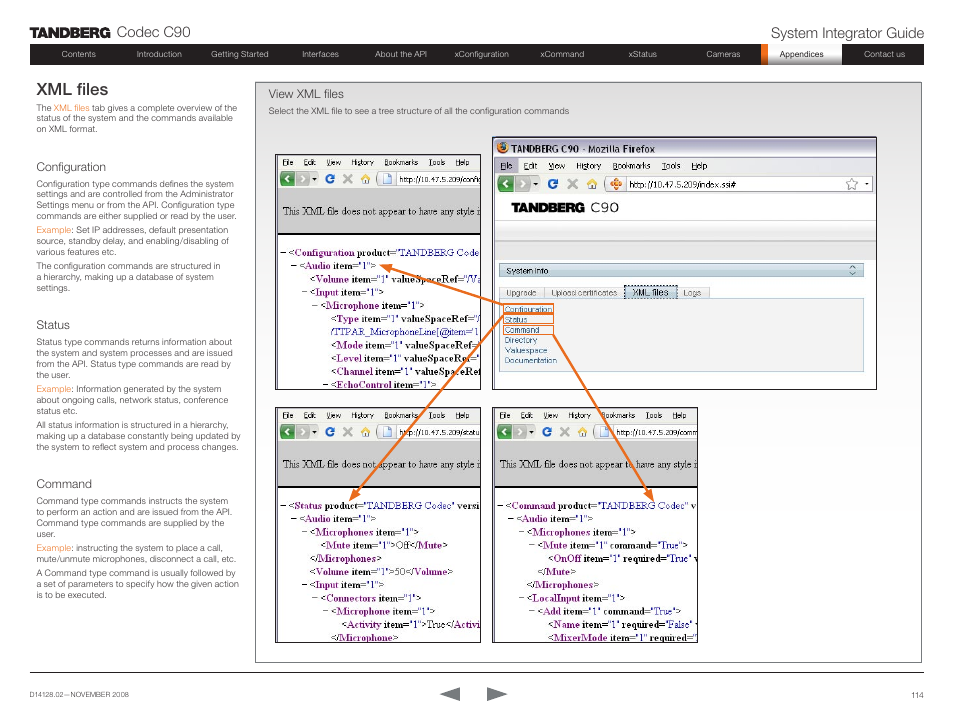Image resolution: width=954 pixels, height=718 pixels.
Task: Switch to the Upgrade tab
Action: [x=521, y=293]
